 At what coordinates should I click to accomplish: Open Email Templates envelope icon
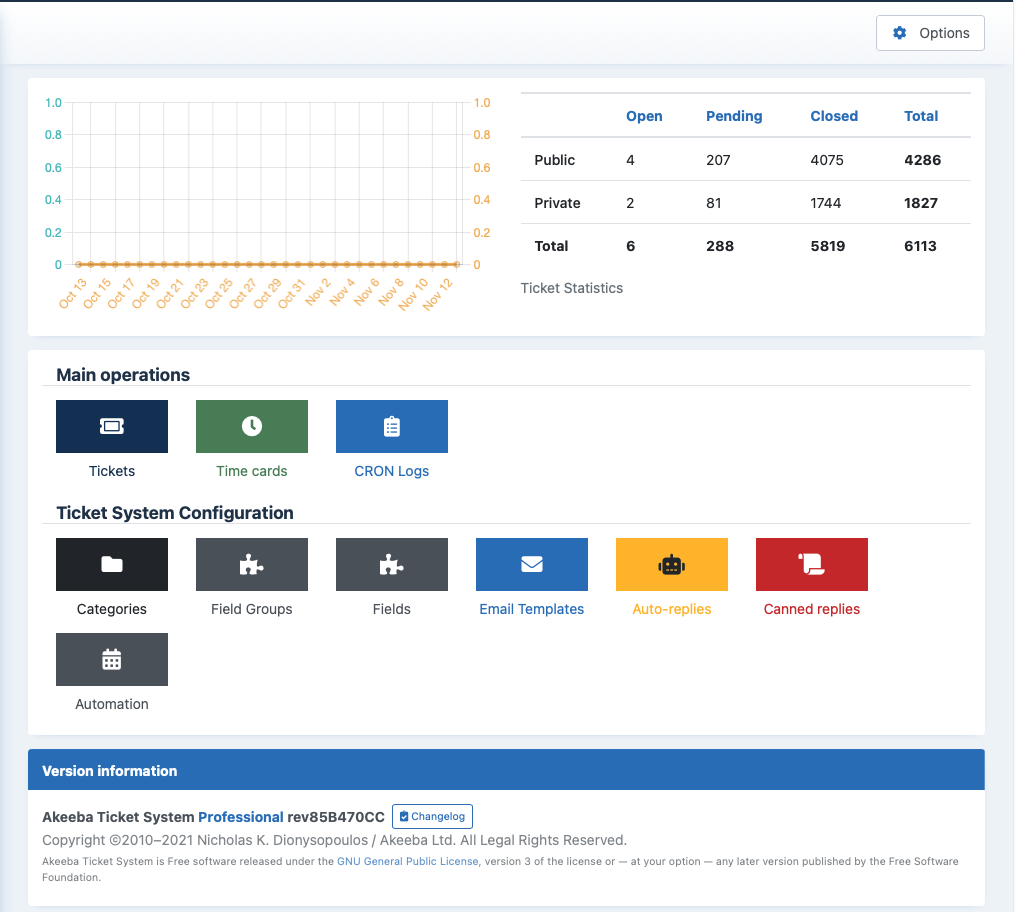[532, 564]
